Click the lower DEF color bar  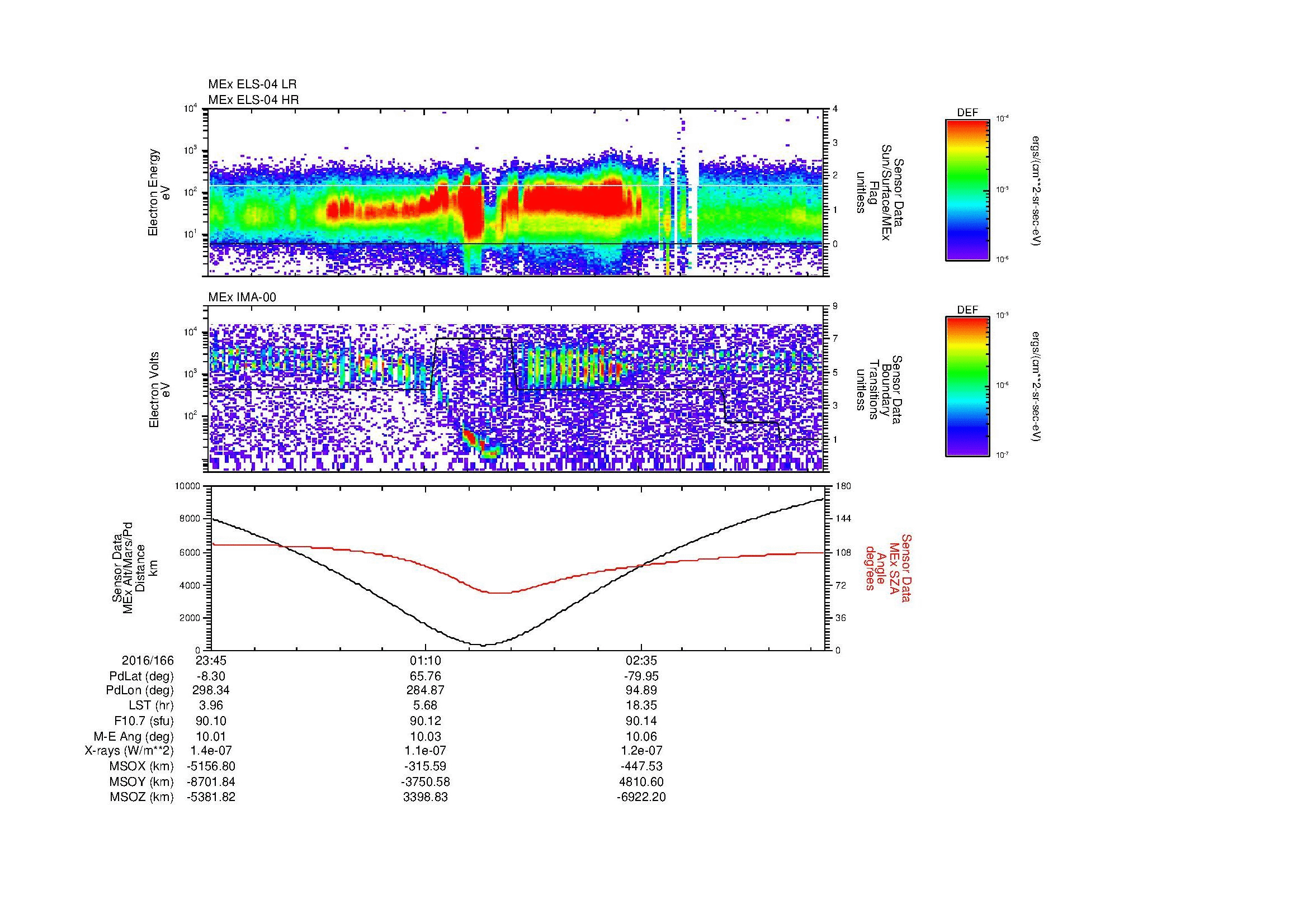click(967, 387)
